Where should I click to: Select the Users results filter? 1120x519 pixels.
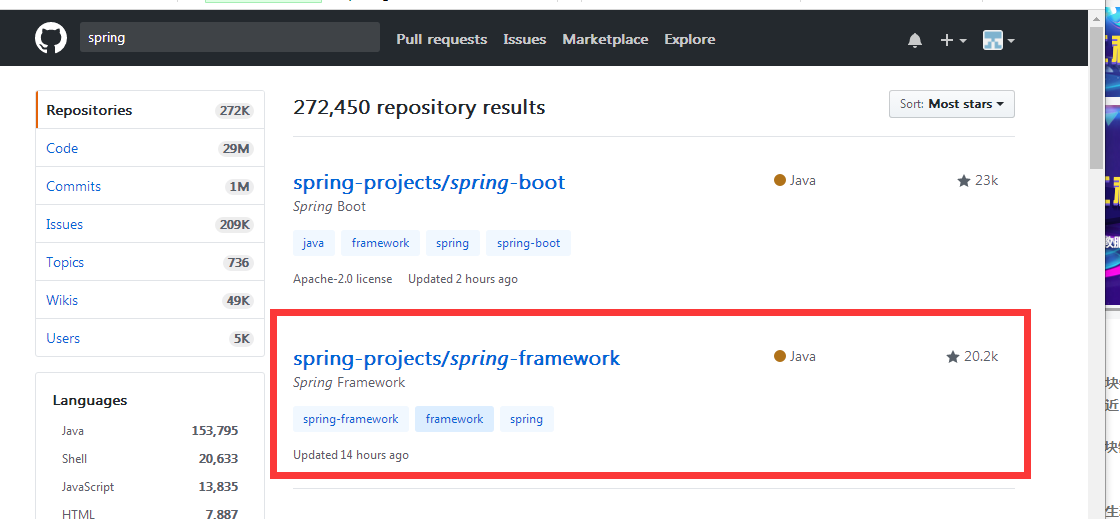150,338
